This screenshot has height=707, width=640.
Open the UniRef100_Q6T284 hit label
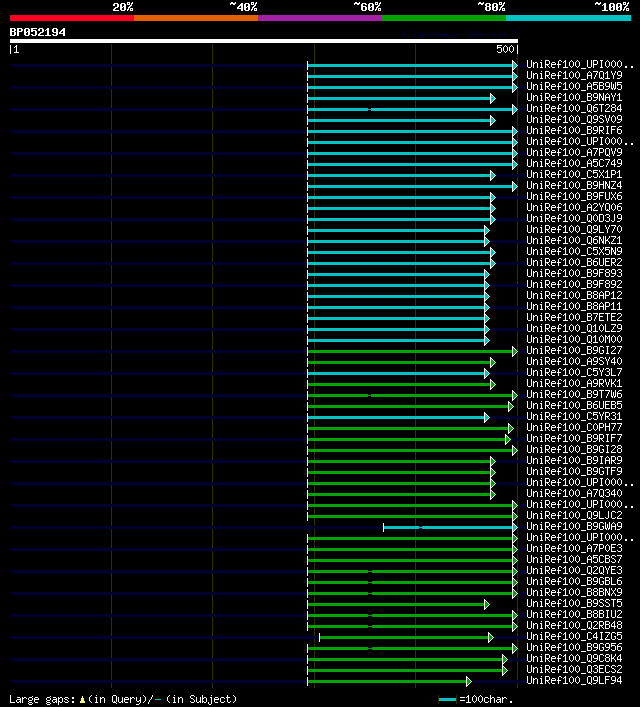(574, 108)
